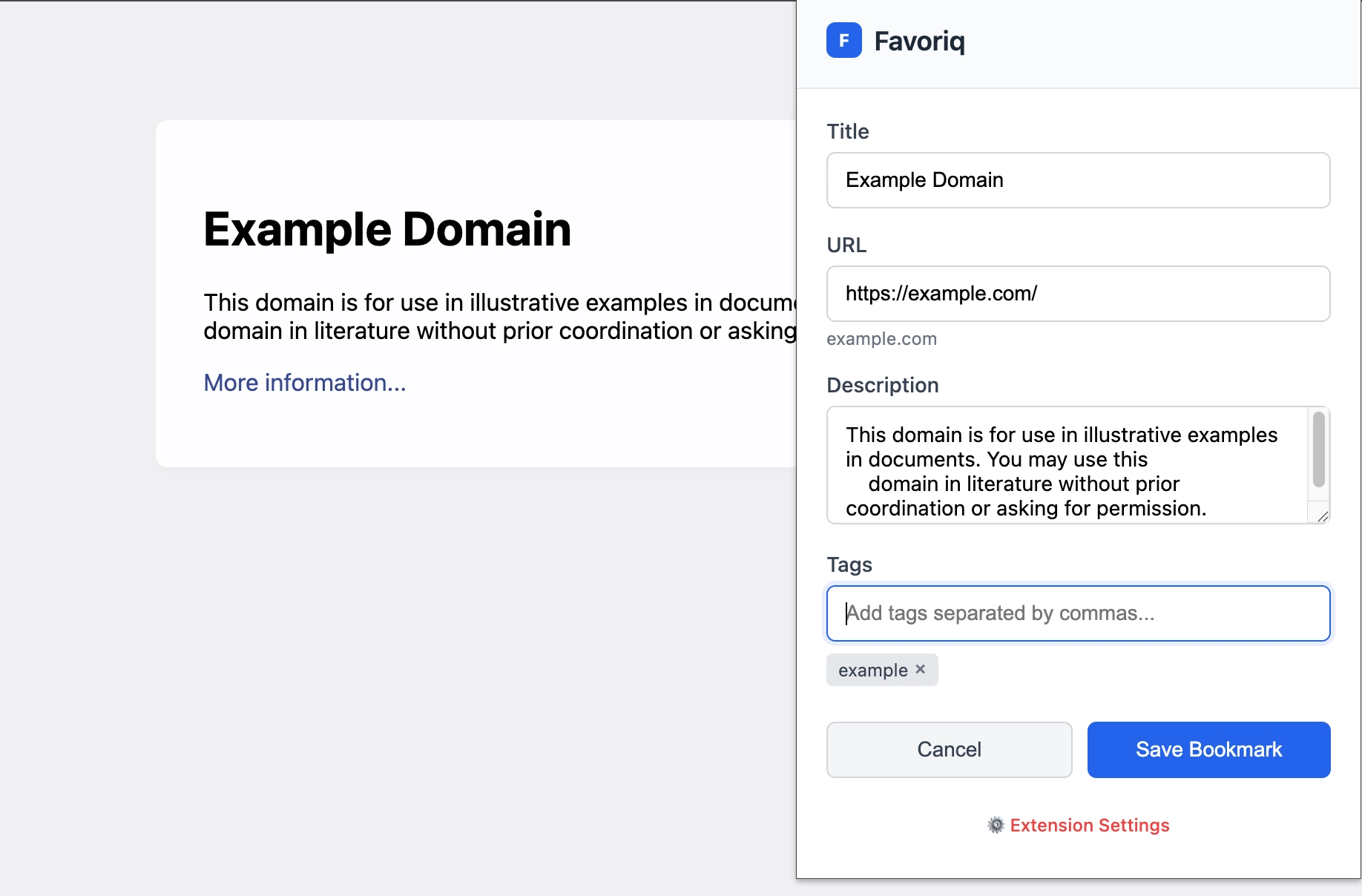Image resolution: width=1362 pixels, height=896 pixels.
Task: Click the 'Example Domain' page heading
Action: (x=387, y=229)
